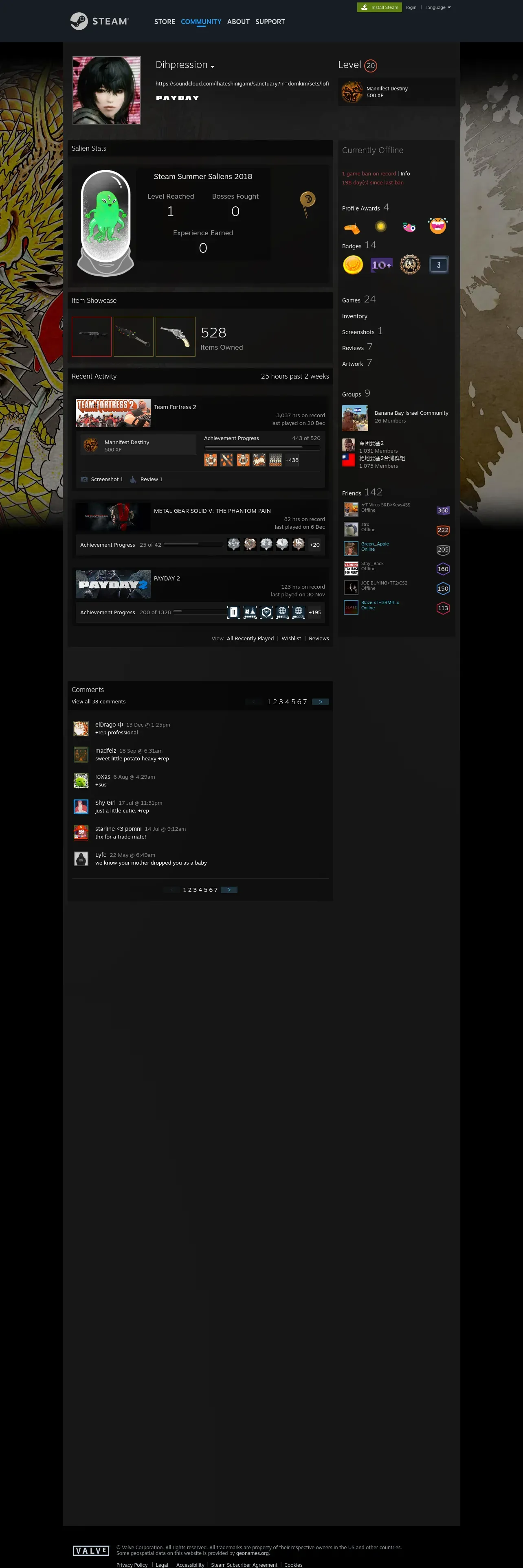Click the Valve logo in footer
The height and width of the screenshot is (1568, 523).
pyautogui.click(x=91, y=1551)
